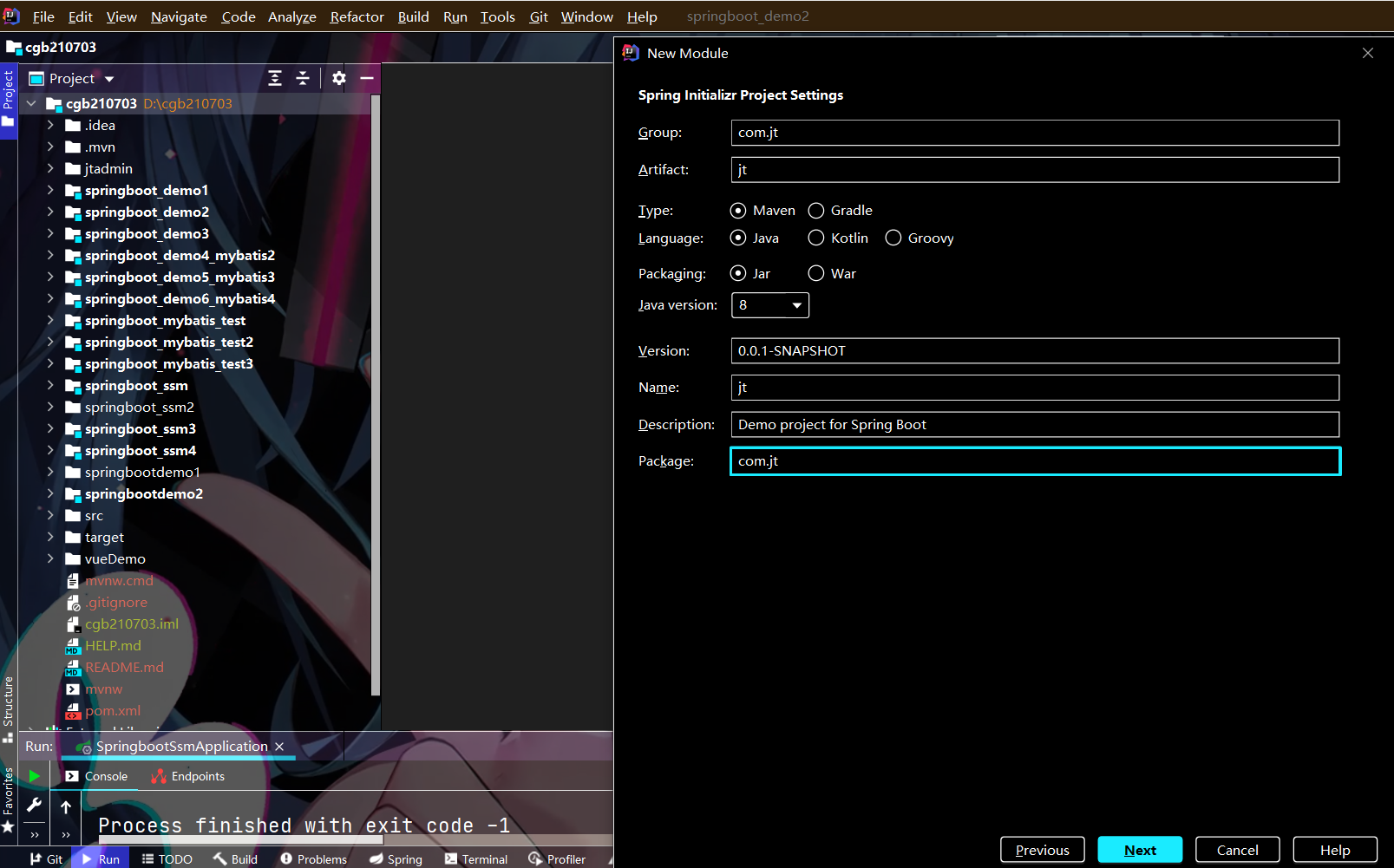Viewport: 1394px width, 868px height.
Task: Click the Description input field
Action: (x=1035, y=425)
